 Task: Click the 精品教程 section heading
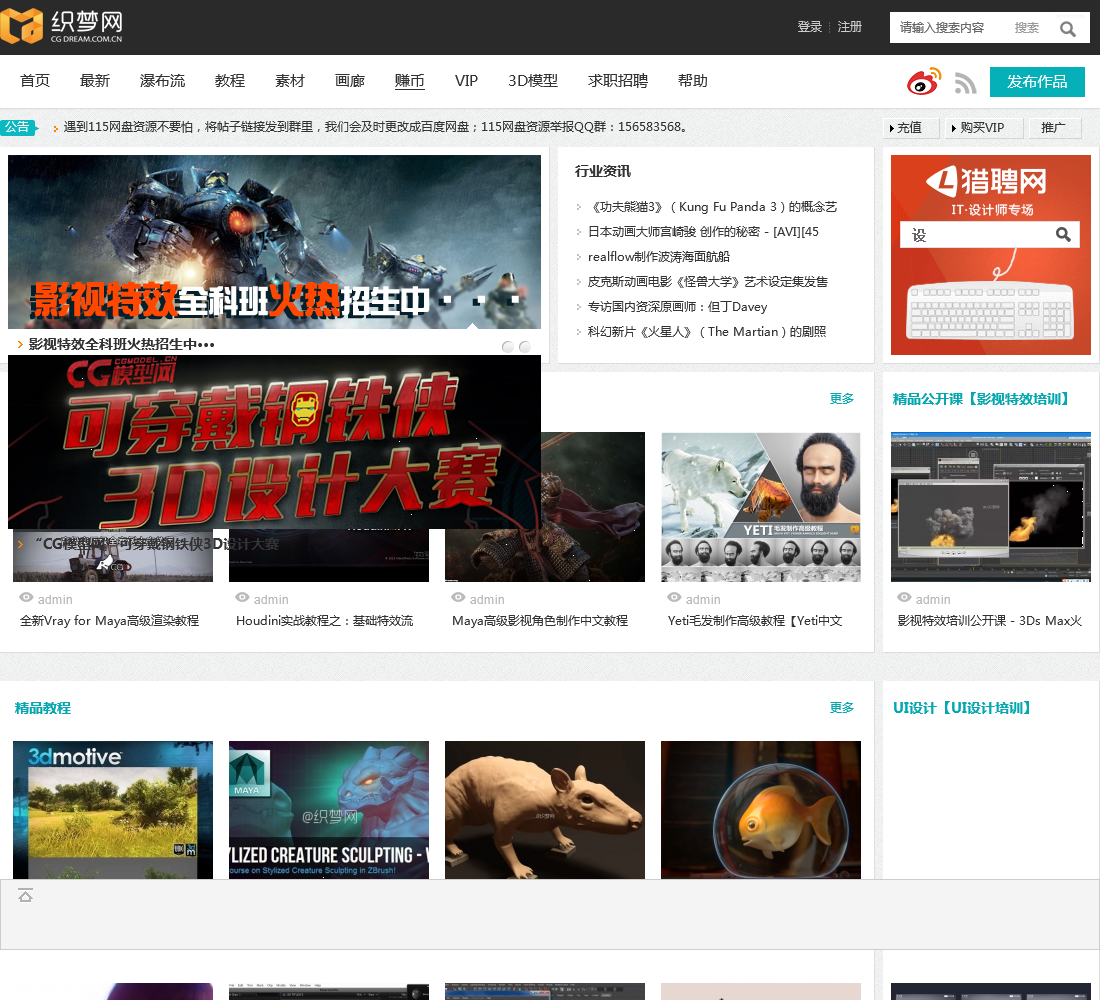coord(43,707)
